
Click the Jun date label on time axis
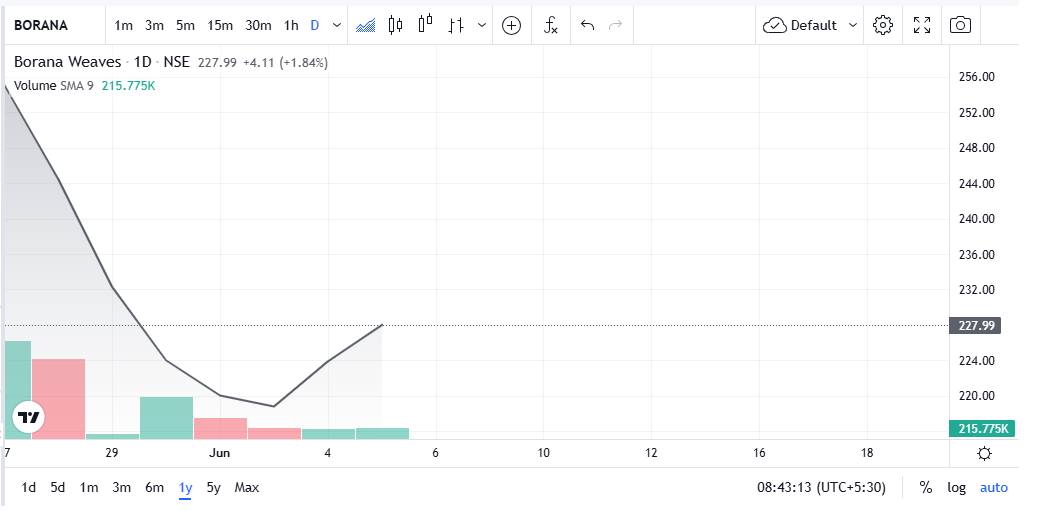[220, 453]
